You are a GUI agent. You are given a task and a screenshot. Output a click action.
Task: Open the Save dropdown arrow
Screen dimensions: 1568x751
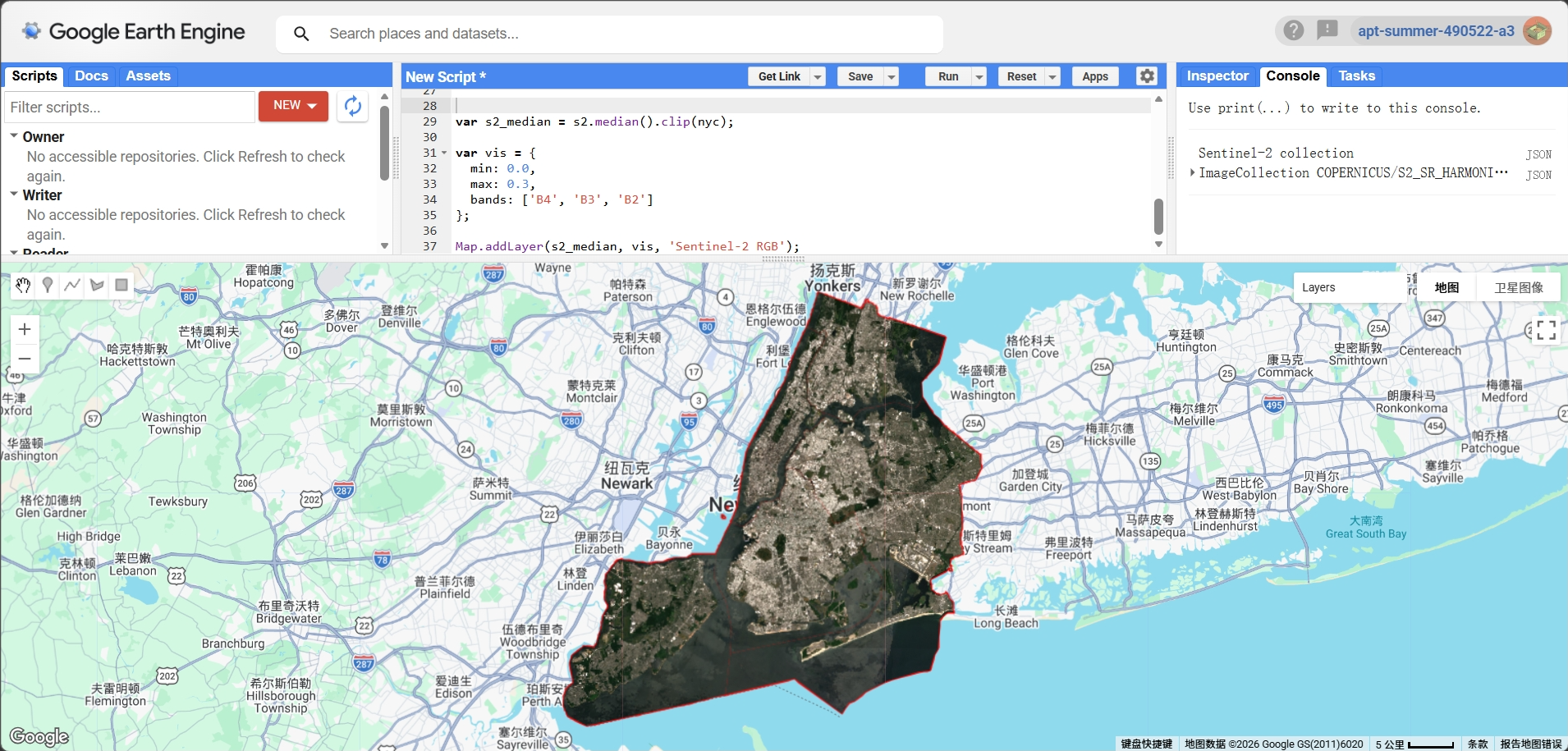tap(891, 76)
